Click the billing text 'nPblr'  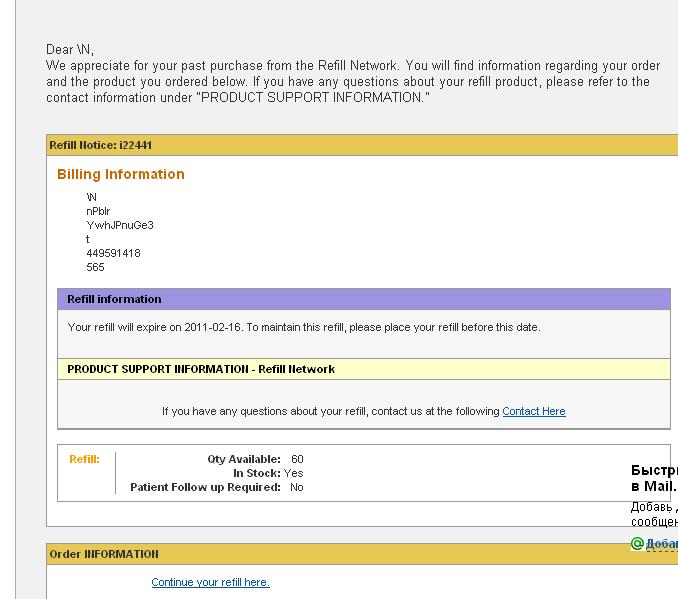tap(98, 211)
